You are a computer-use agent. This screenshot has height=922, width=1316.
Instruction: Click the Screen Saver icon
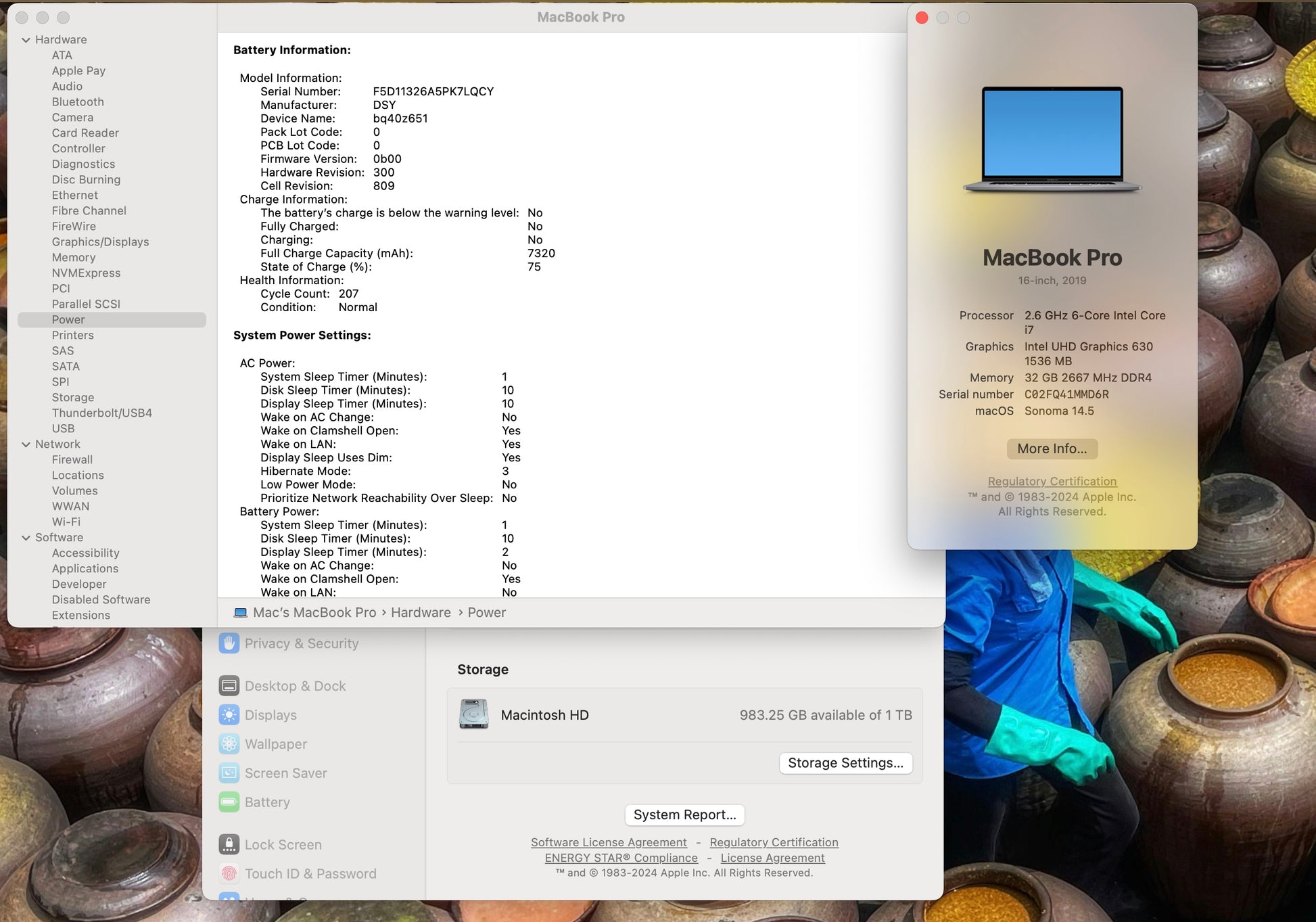coord(229,773)
